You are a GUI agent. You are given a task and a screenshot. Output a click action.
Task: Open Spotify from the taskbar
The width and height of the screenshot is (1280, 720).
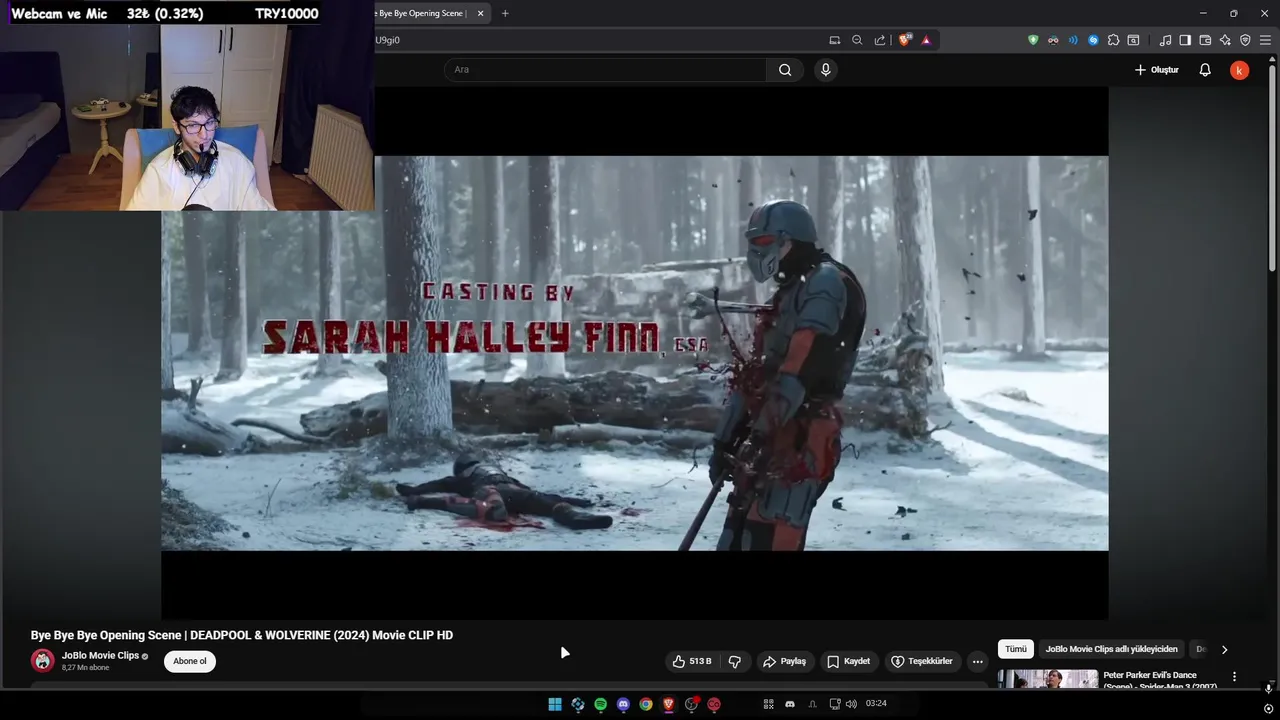coord(600,704)
